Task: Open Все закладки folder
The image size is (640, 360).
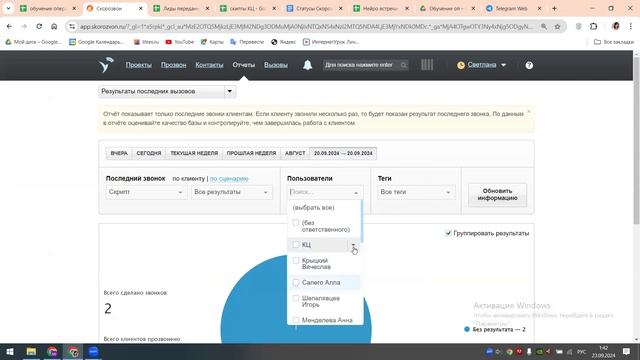Action: [614, 42]
